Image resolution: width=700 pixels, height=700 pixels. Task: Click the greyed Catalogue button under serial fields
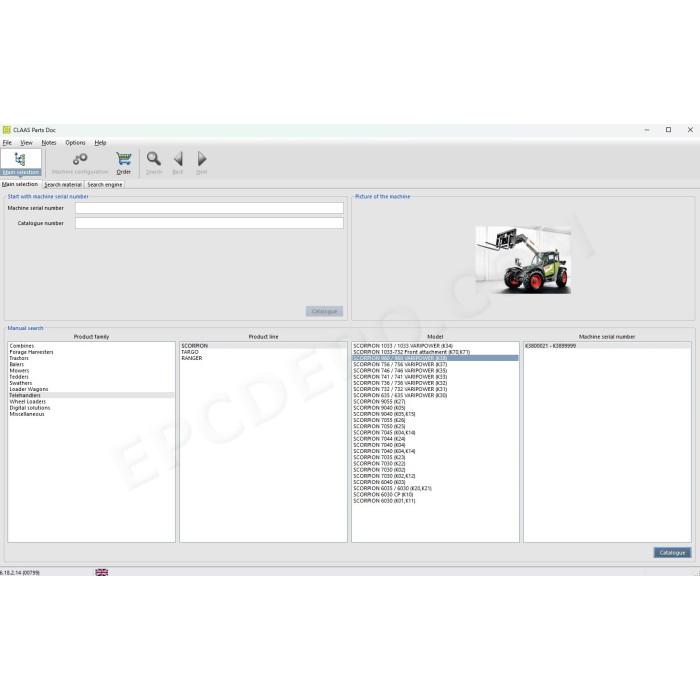pyautogui.click(x=325, y=311)
